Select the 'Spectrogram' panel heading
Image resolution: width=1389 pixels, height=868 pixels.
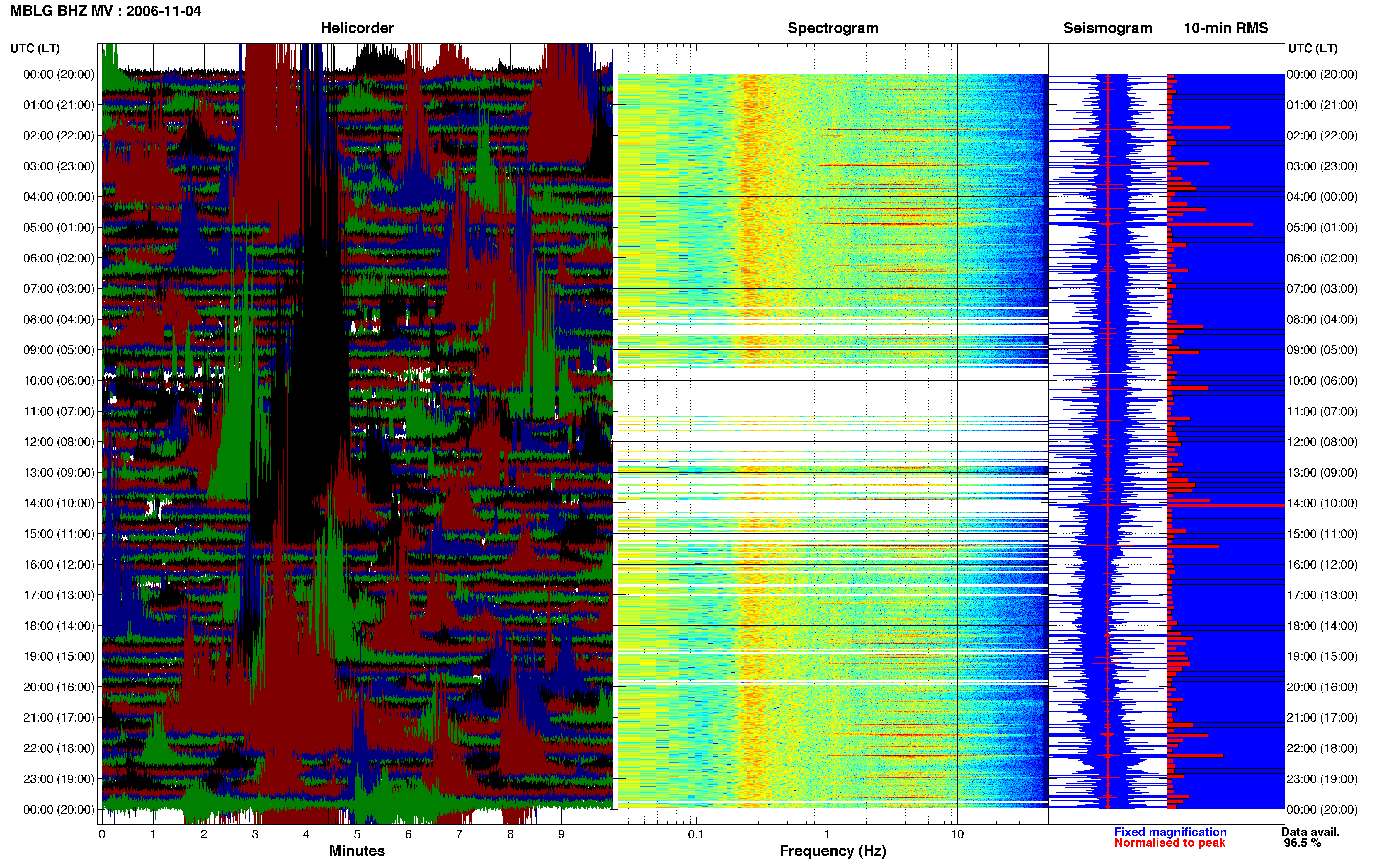pos(833,28)
